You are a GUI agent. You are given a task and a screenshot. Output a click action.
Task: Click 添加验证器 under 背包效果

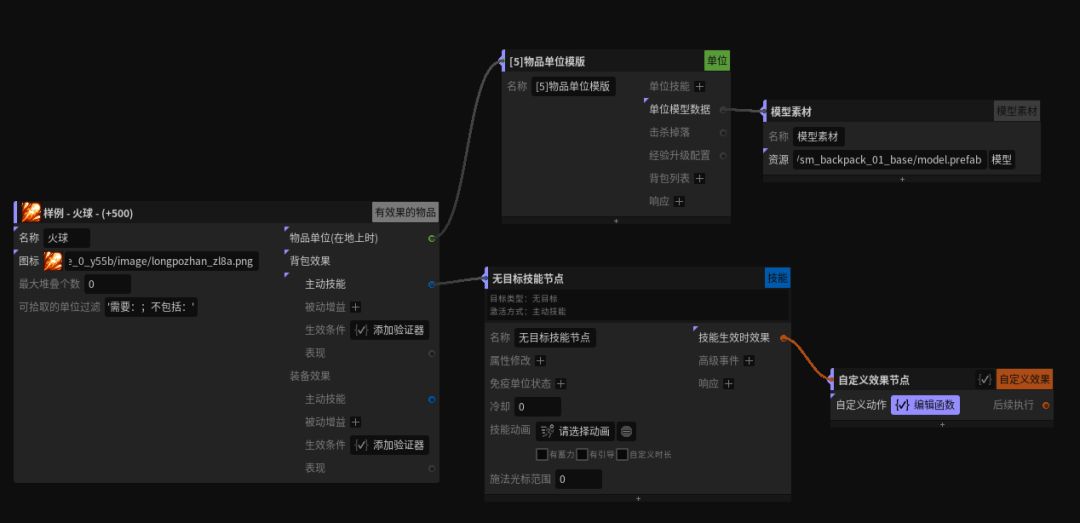[389, 330]
